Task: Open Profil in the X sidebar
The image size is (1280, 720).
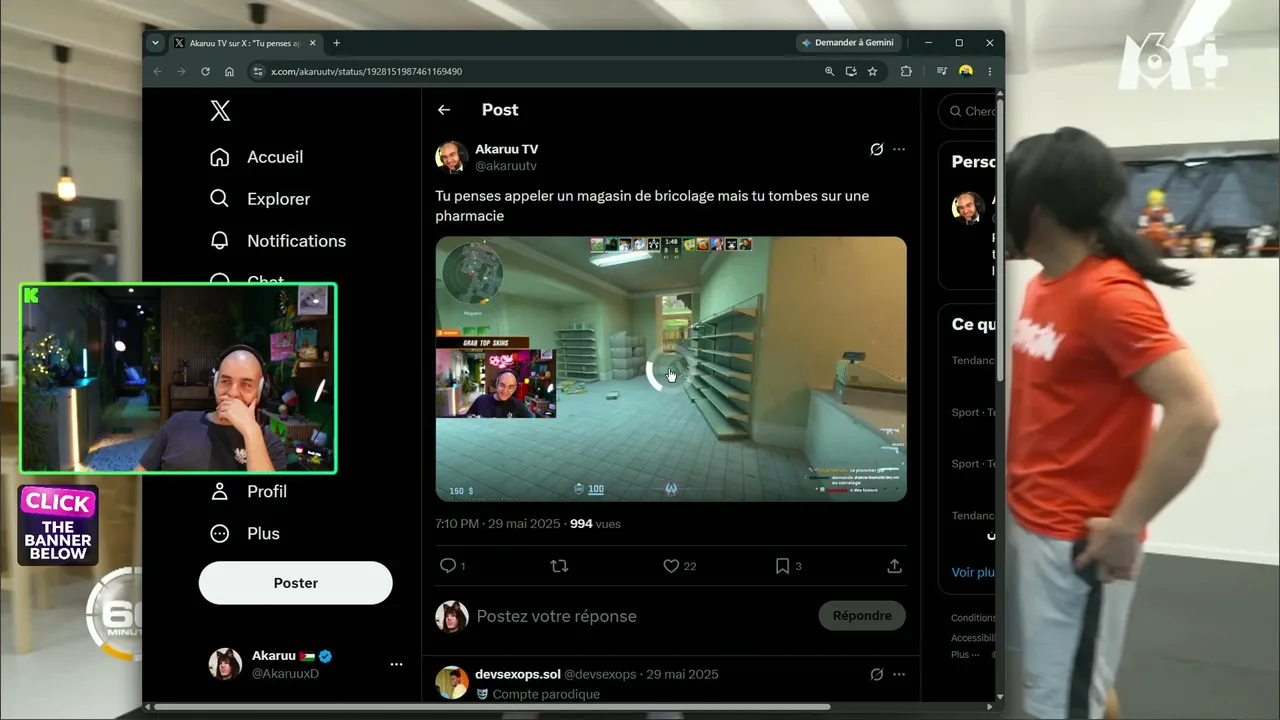Action: (249, 491)
